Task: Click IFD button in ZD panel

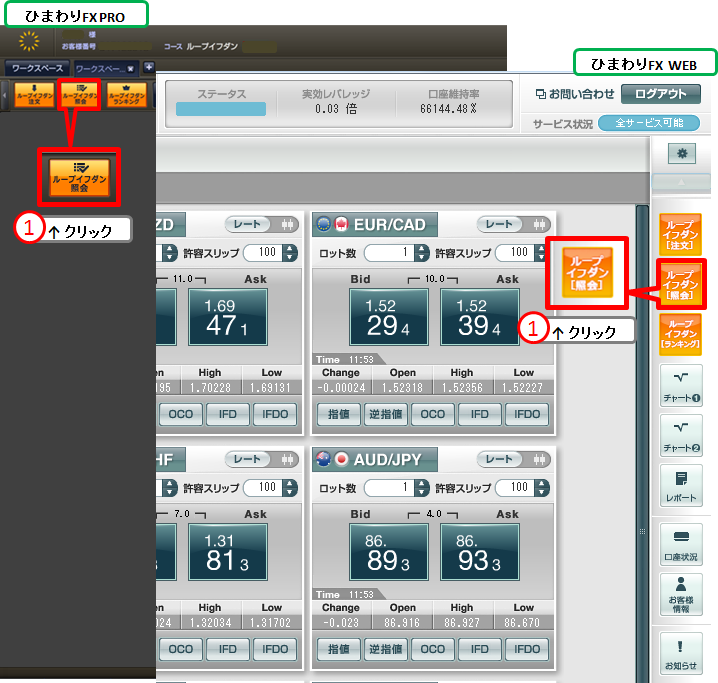Action: pyautogui.click(x=228, y=414)
